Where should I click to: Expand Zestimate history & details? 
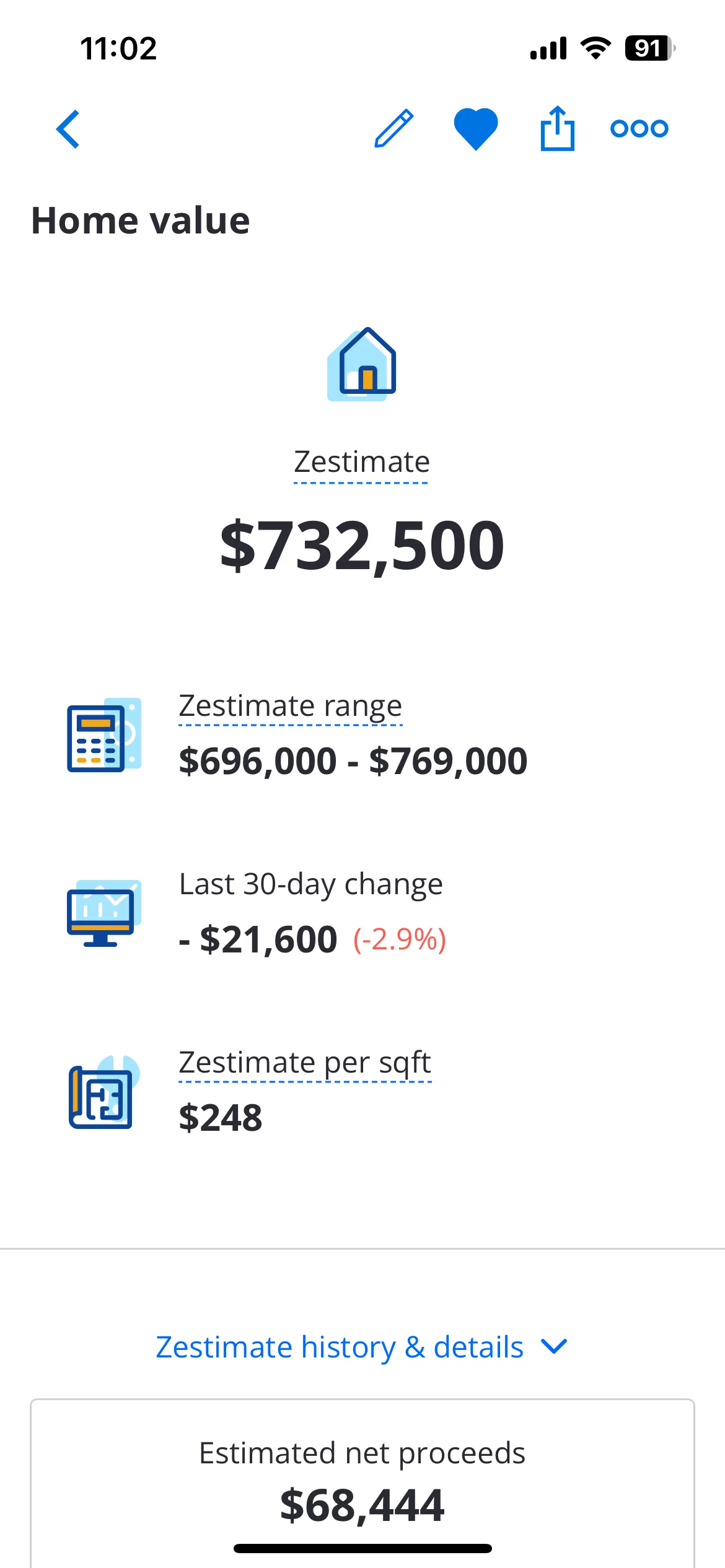(x=361, y=1347)
